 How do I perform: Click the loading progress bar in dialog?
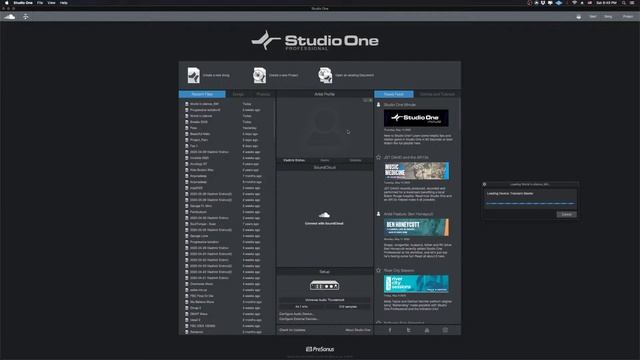(530, 203)
